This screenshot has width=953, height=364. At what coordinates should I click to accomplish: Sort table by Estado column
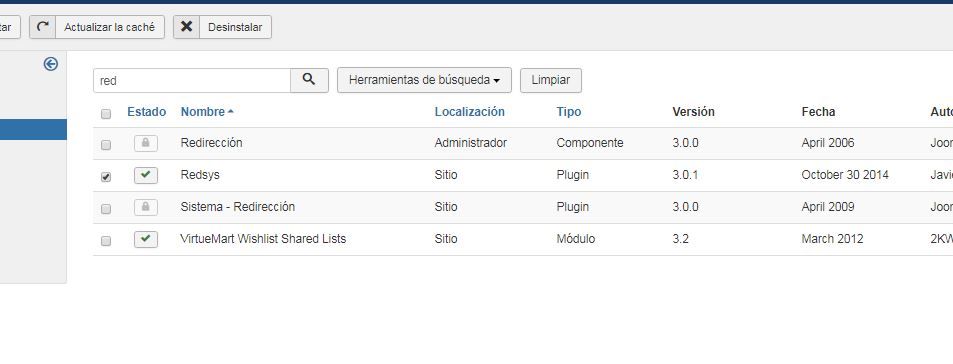(146, 112)
